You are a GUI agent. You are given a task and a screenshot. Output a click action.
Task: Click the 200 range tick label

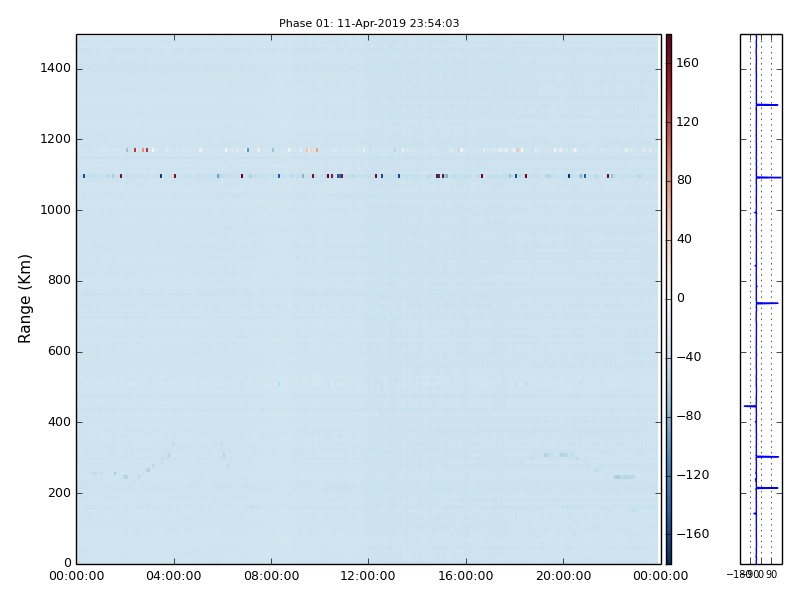coord(59,493)
